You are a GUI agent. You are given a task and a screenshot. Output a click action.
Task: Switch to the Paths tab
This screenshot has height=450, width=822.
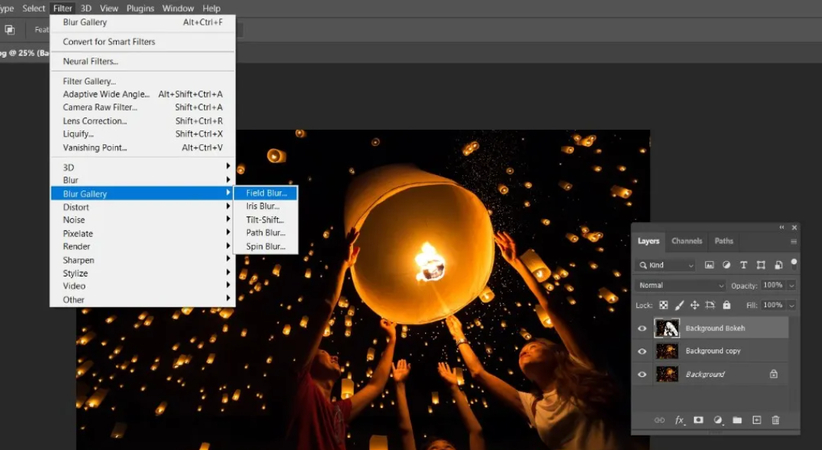pos(724,241)
